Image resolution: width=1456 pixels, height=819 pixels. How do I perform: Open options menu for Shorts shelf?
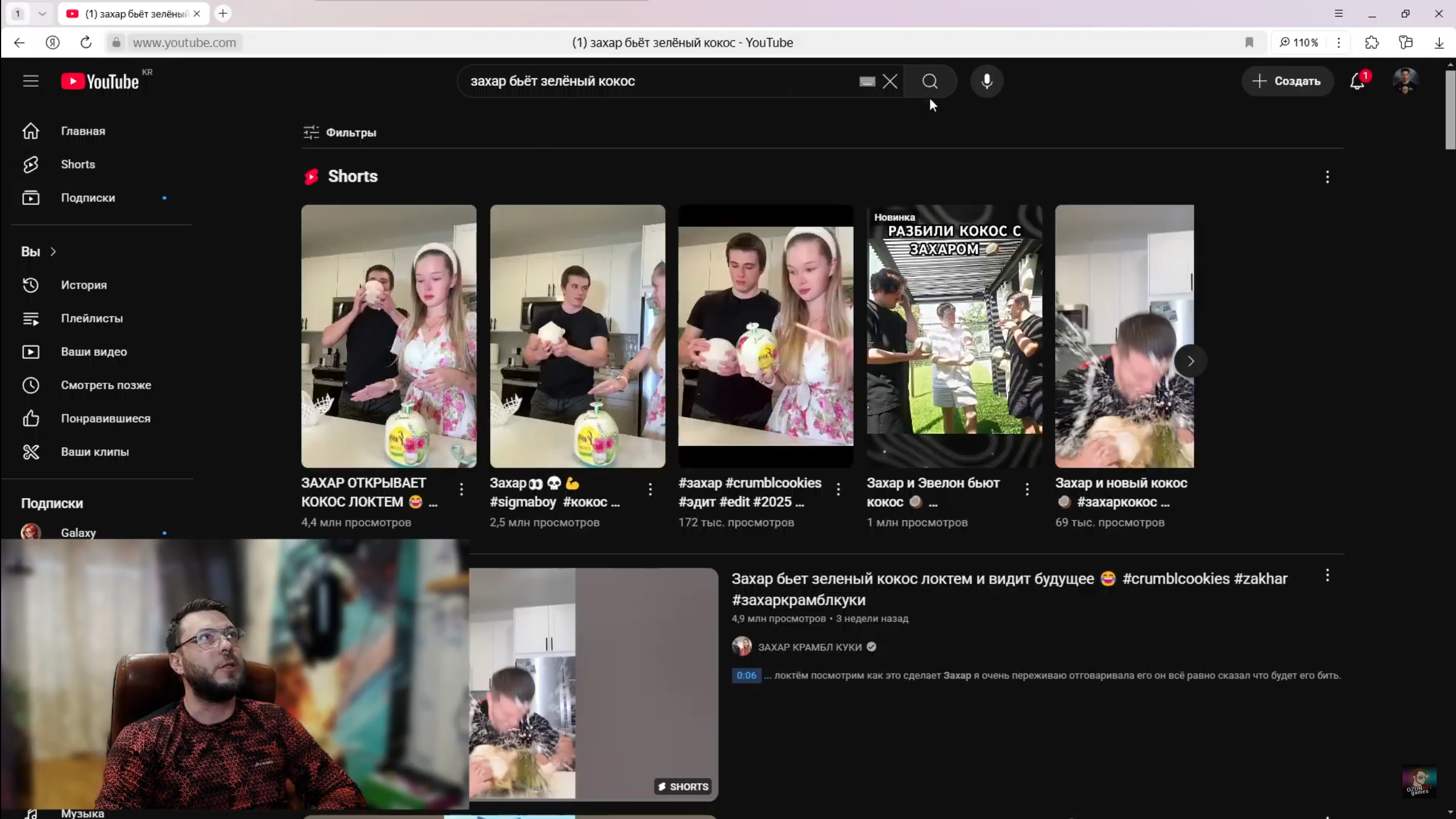pos(1327,177)
